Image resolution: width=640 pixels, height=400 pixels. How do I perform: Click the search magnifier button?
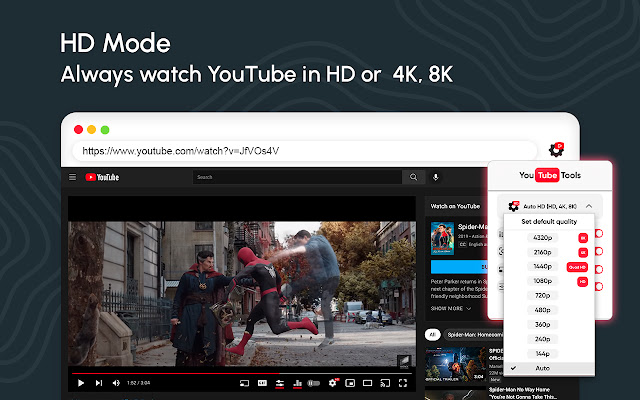click(x=413, y=177)
